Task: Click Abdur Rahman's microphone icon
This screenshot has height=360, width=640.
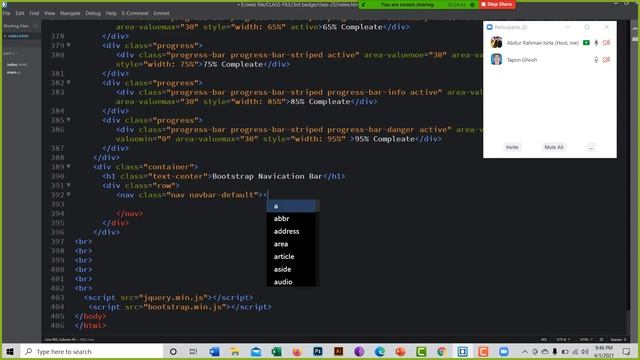Action: pyautogui.click(x=596, y=43)
